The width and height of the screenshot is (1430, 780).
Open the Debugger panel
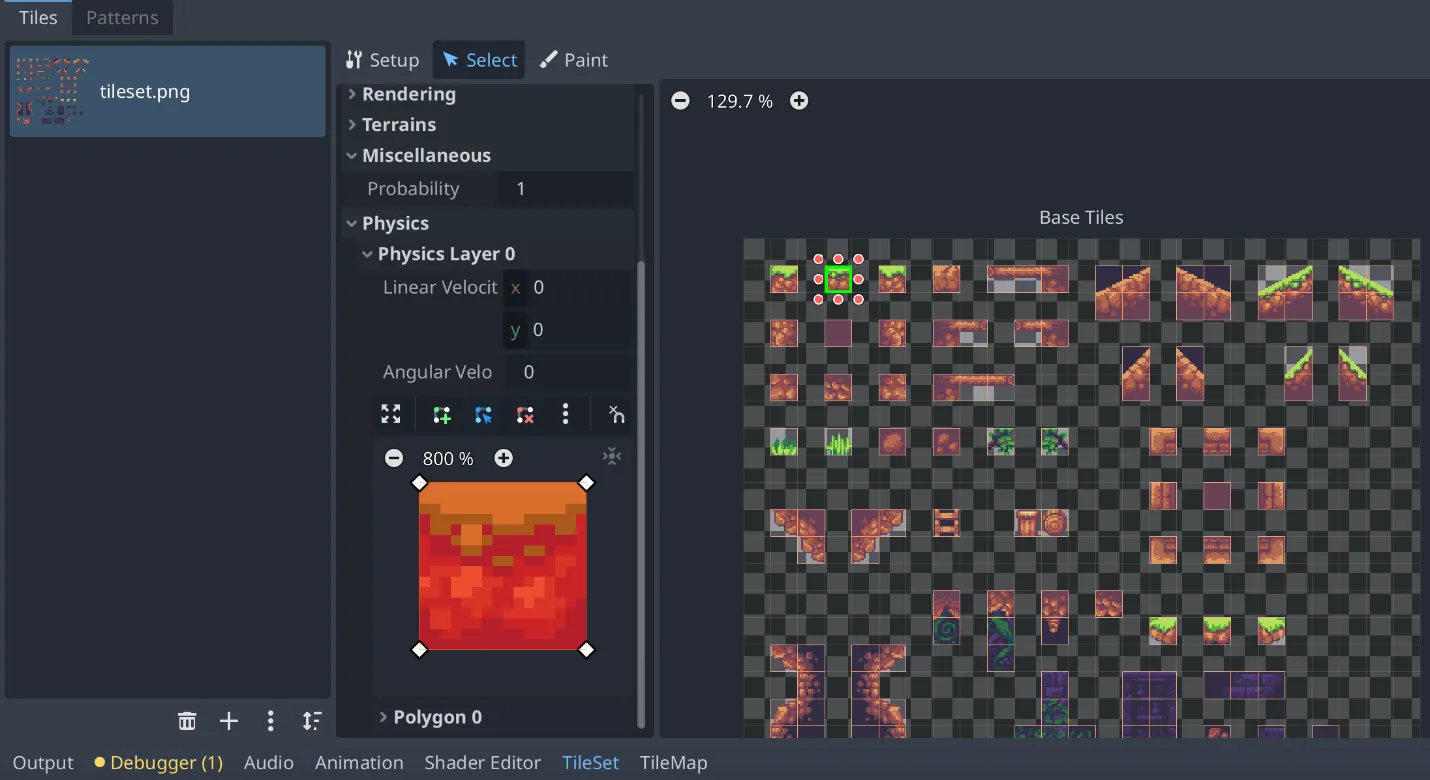(158, 763)
